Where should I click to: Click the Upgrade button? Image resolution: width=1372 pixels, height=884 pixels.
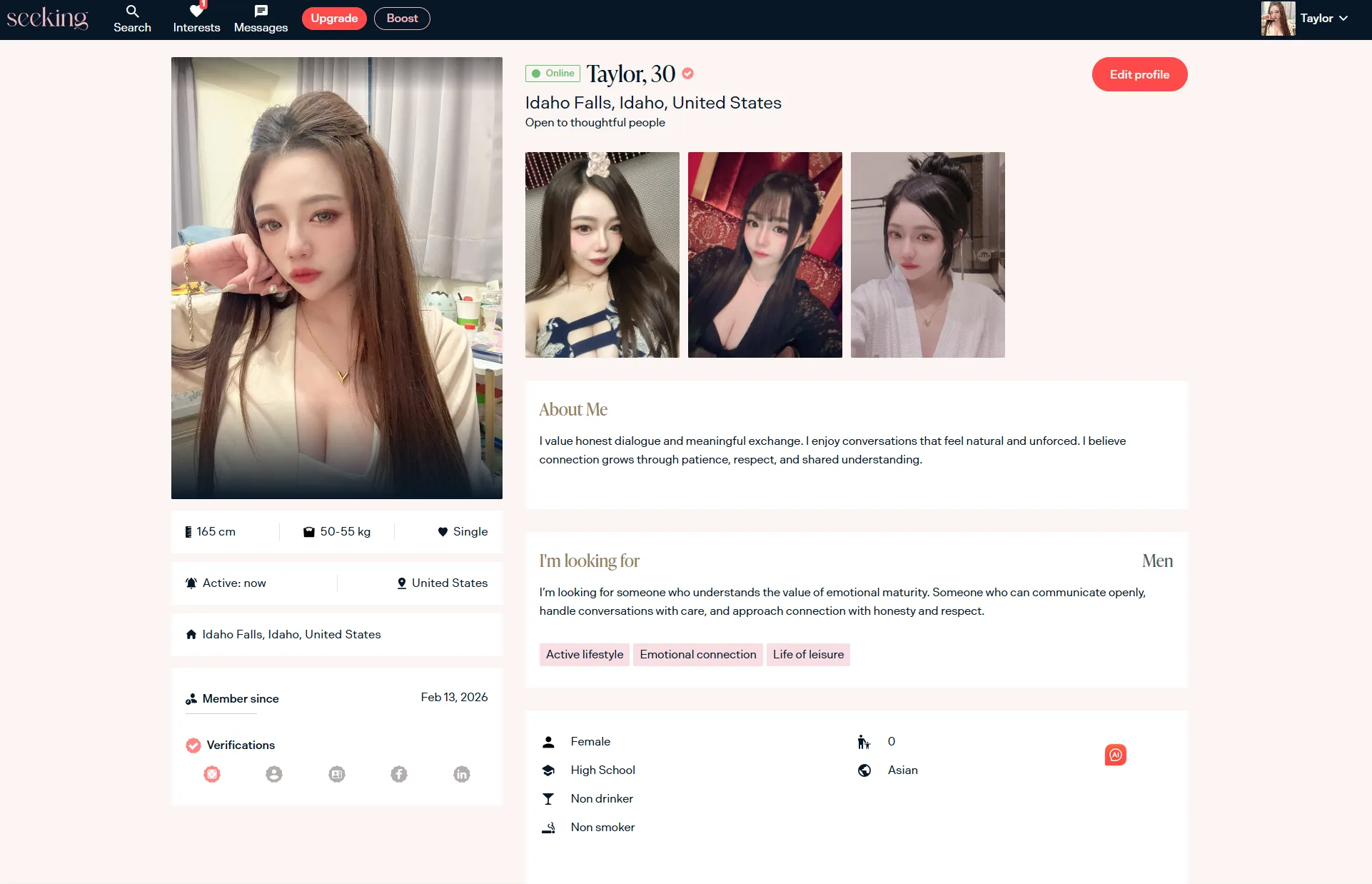334,19
